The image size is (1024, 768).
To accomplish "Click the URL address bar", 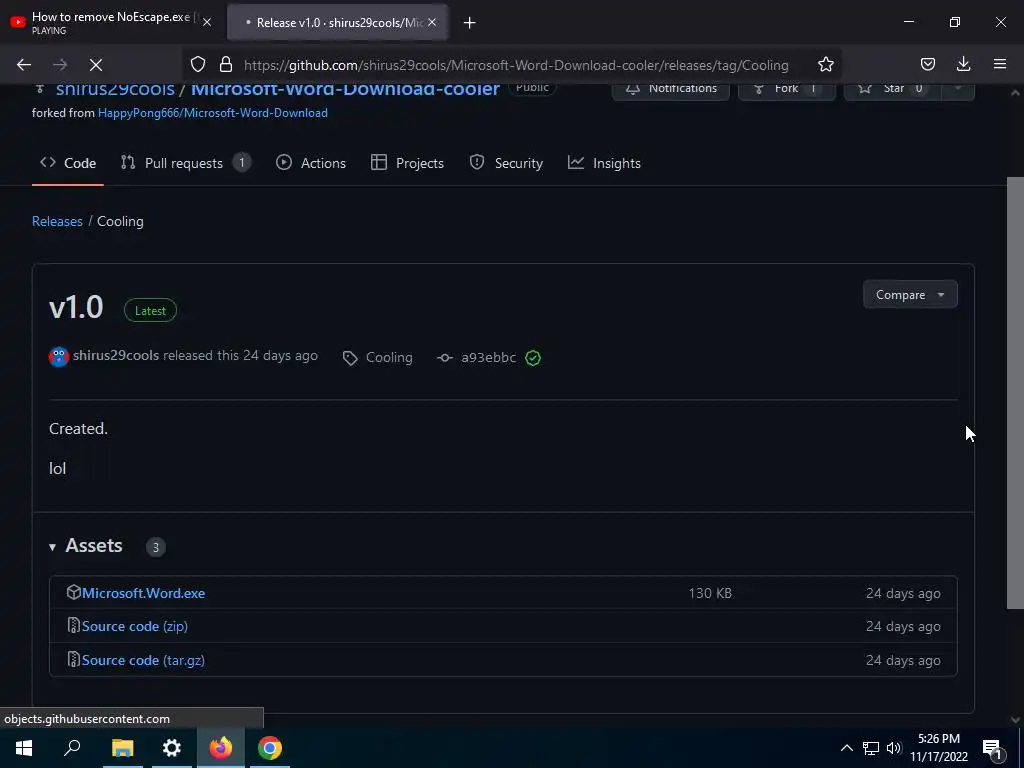I will (516, 65).
